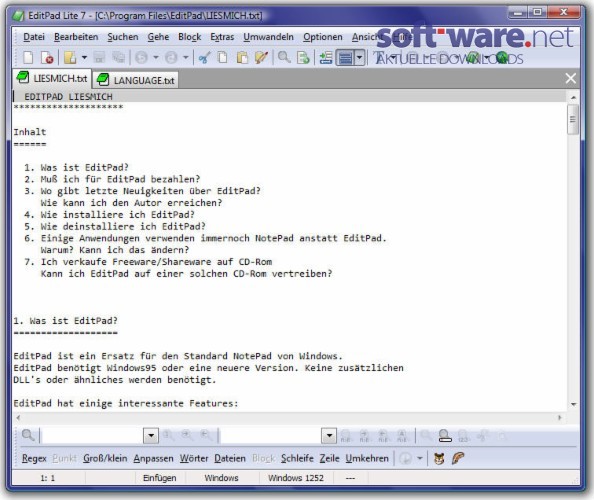Viewport: 594px width, 500px height.
Task: Click the Einfügen insert mode status indicator
Action: (159, 478)
